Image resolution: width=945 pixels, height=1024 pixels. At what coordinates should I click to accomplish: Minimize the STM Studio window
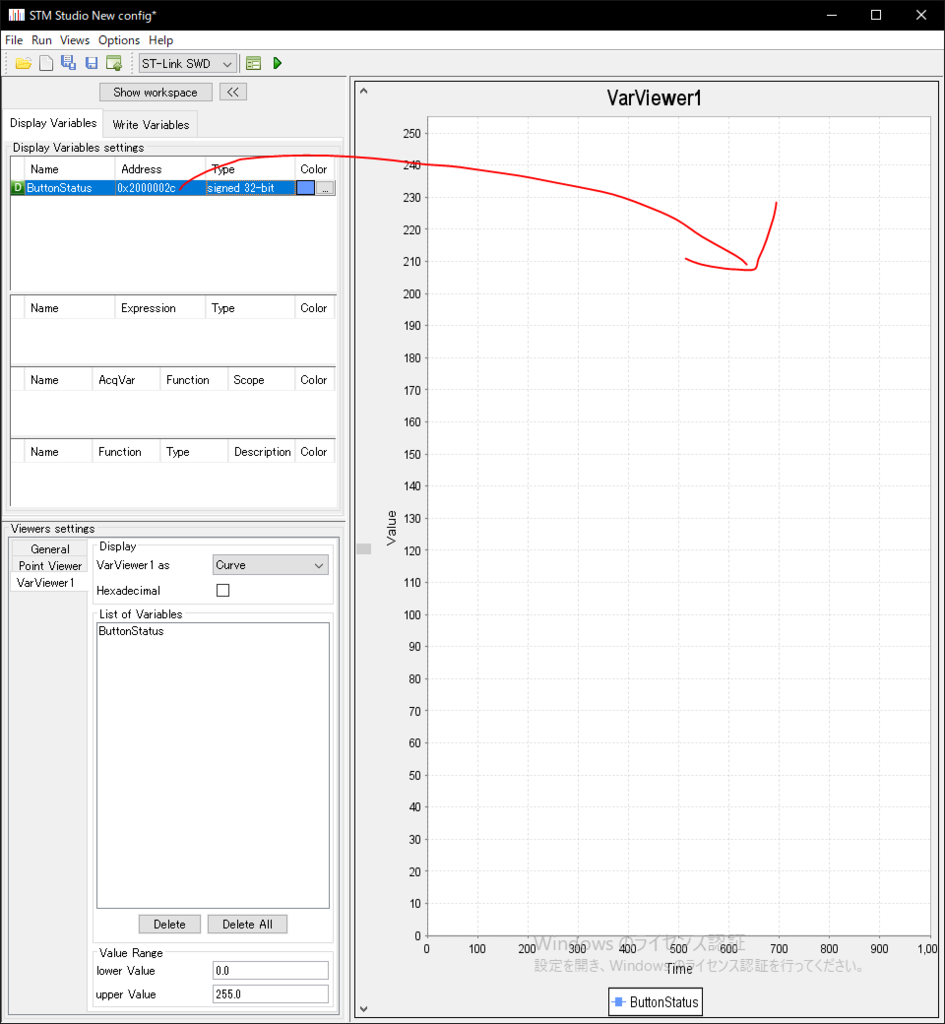[831, 15]
